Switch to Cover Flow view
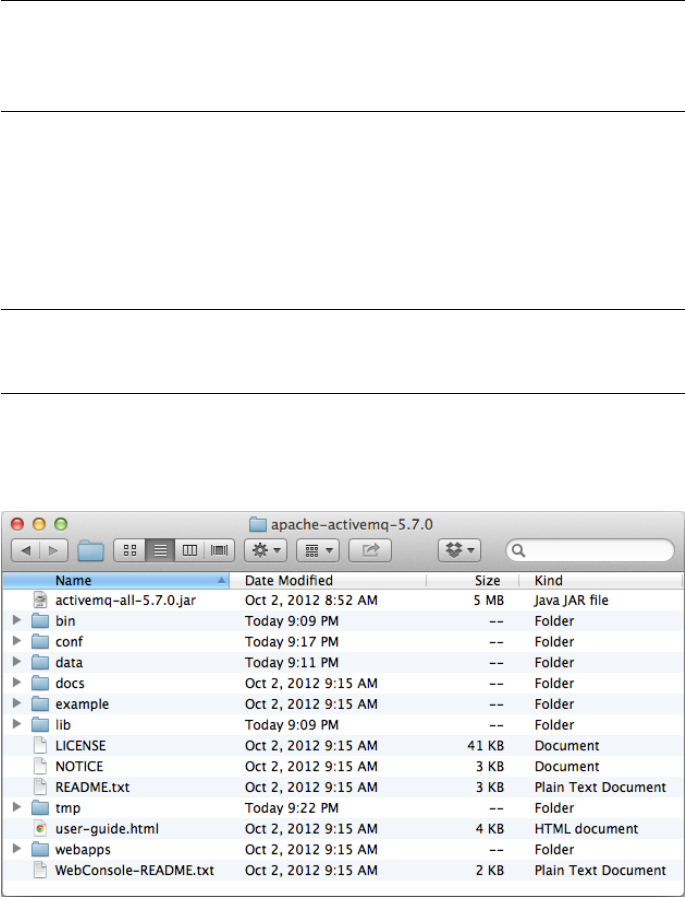This screenshot has width=685, height=897. [219, 550]
